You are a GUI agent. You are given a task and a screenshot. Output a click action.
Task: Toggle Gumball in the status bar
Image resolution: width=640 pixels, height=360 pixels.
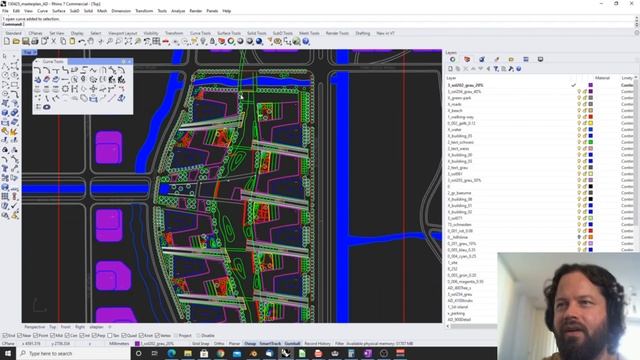click(292, 344)
